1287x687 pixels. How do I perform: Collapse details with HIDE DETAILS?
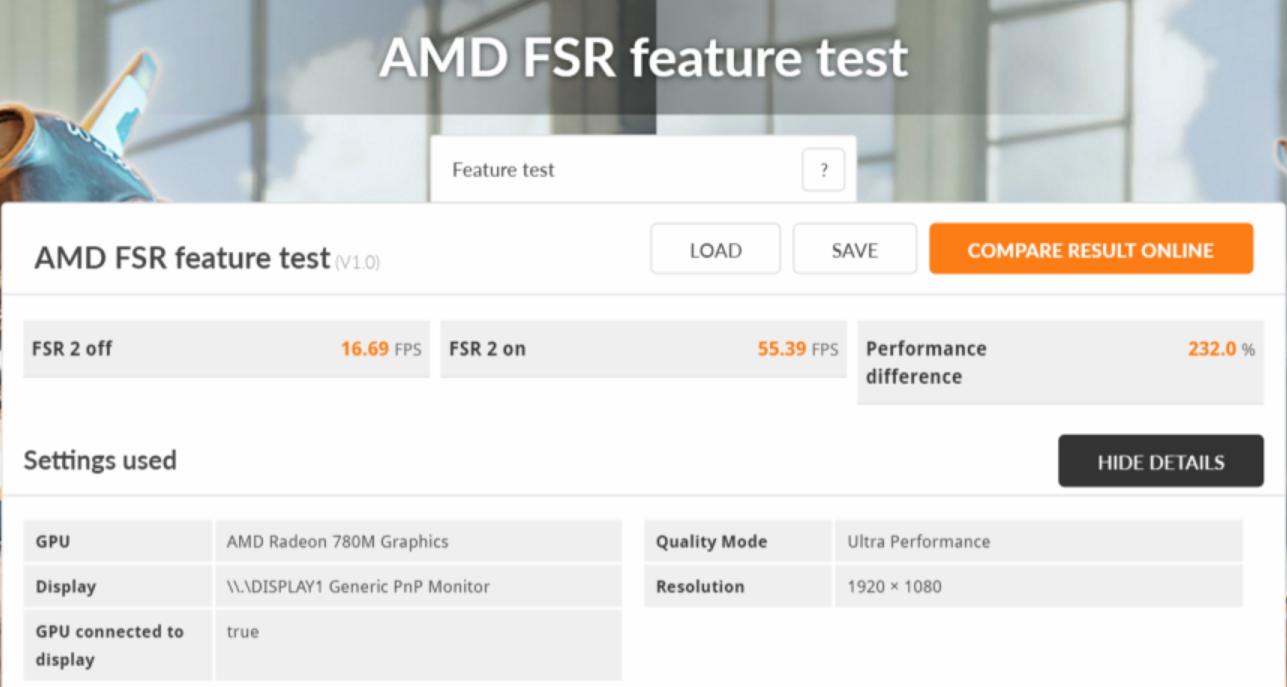[1160, 462]
